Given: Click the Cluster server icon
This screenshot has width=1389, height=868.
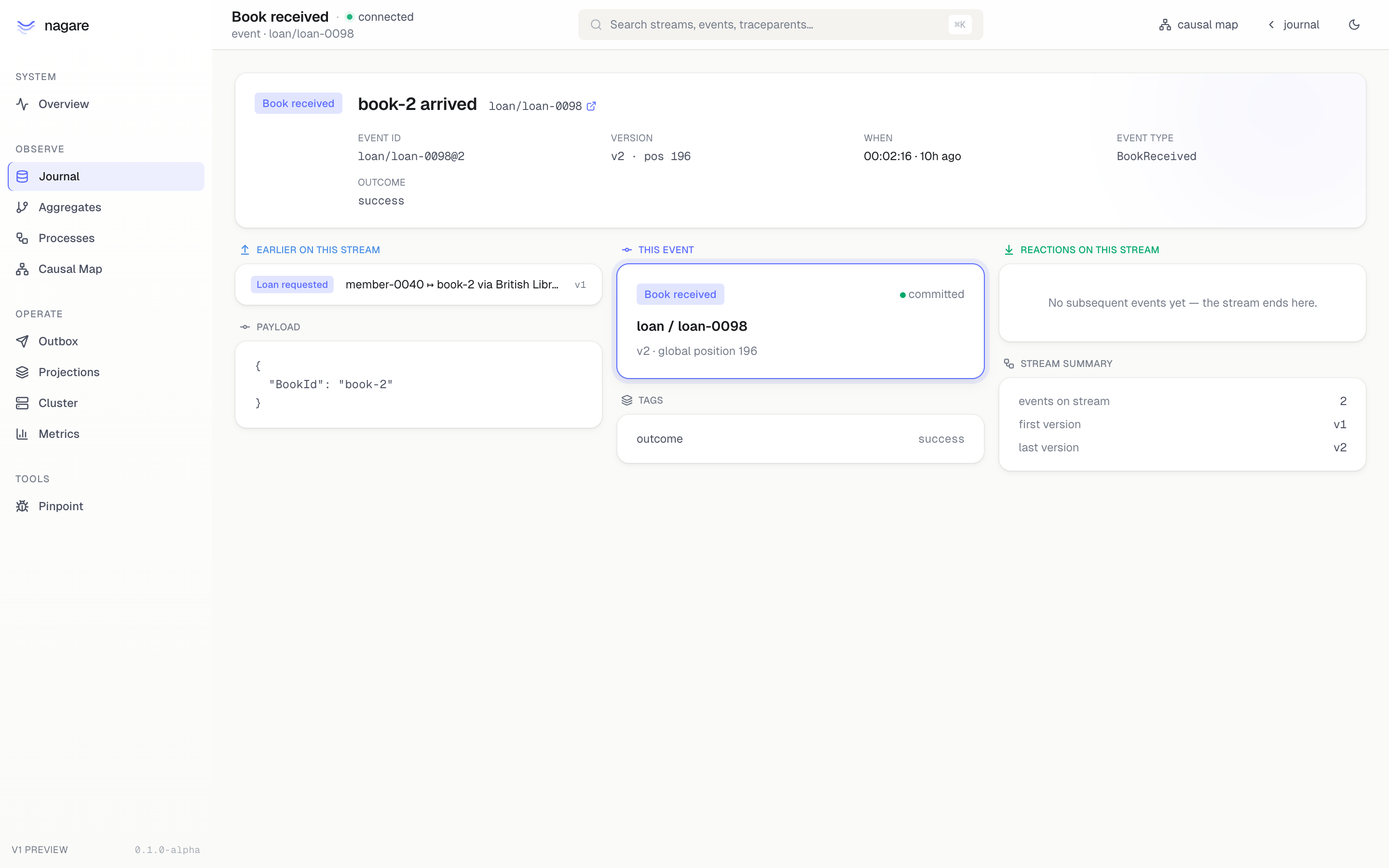Looking at the screenshot, I should 22,403.
